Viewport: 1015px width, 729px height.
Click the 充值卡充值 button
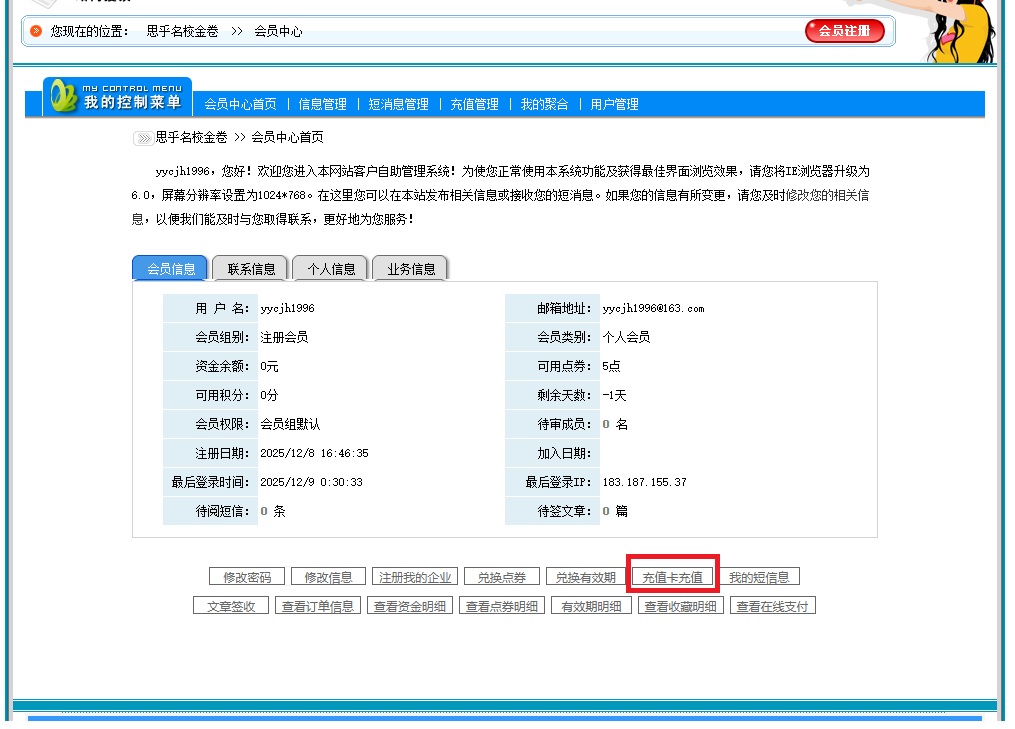(x=672, y=577)
